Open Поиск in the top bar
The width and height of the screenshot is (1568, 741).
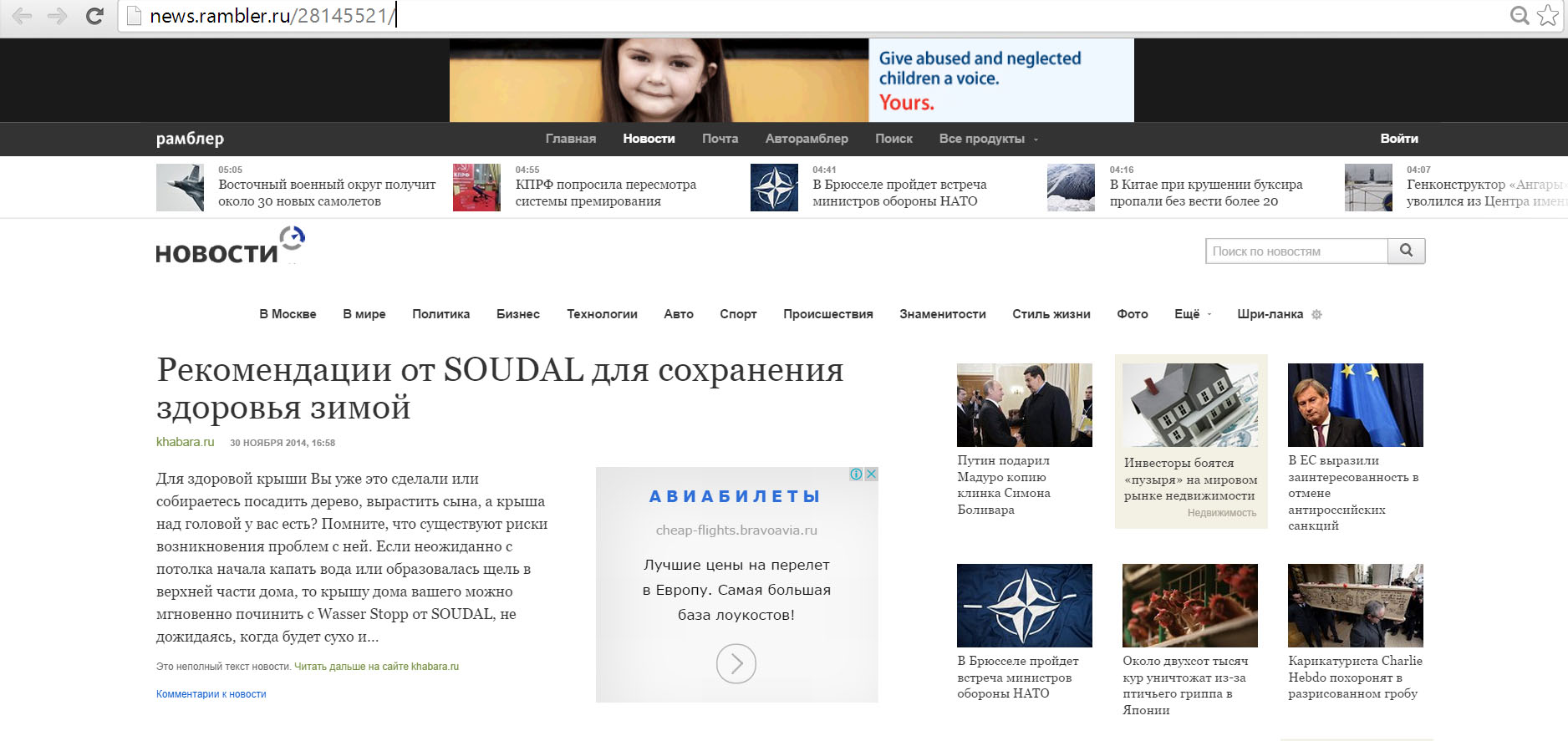893,139
